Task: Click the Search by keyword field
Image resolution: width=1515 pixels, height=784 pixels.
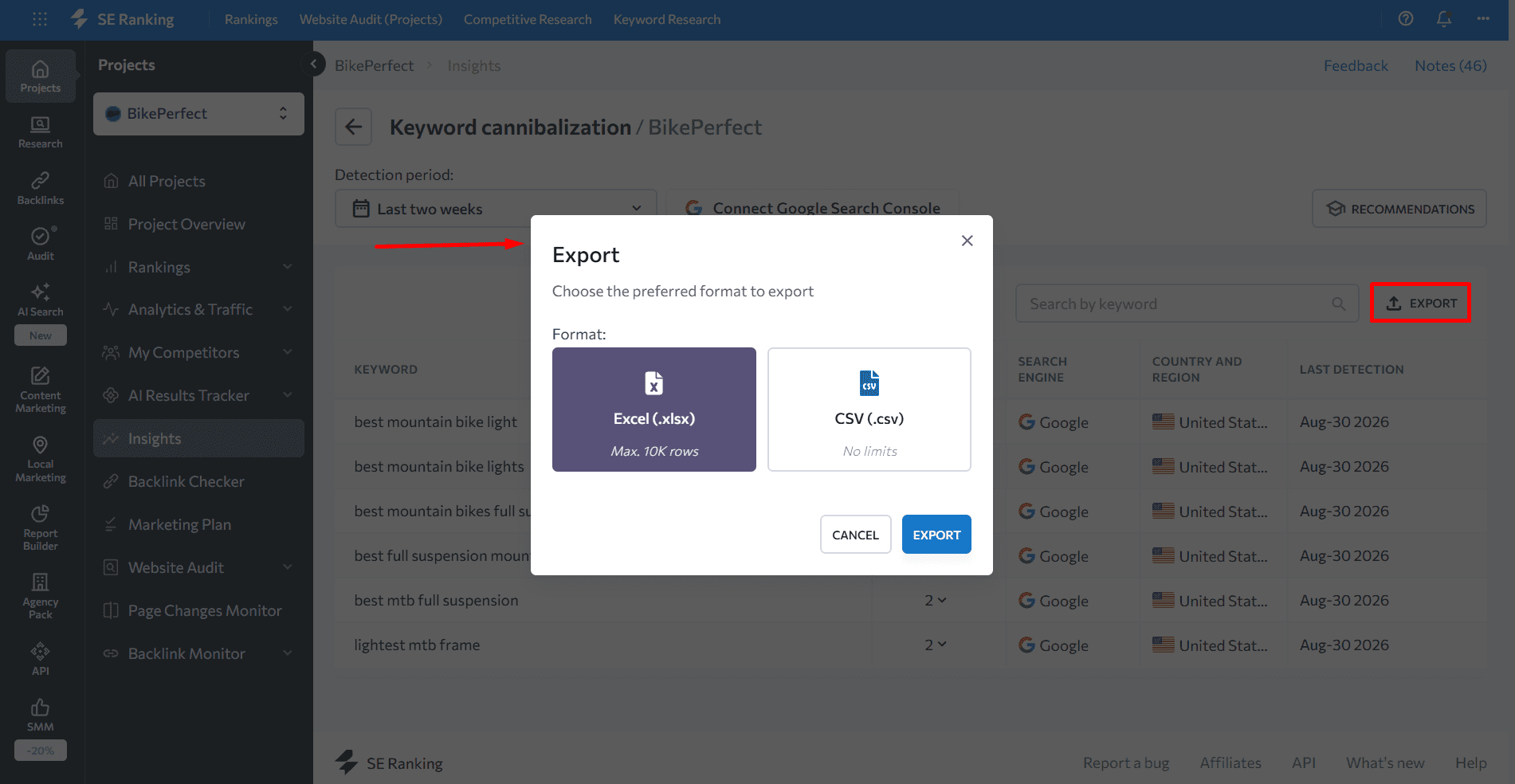Action: [1187, 304]
